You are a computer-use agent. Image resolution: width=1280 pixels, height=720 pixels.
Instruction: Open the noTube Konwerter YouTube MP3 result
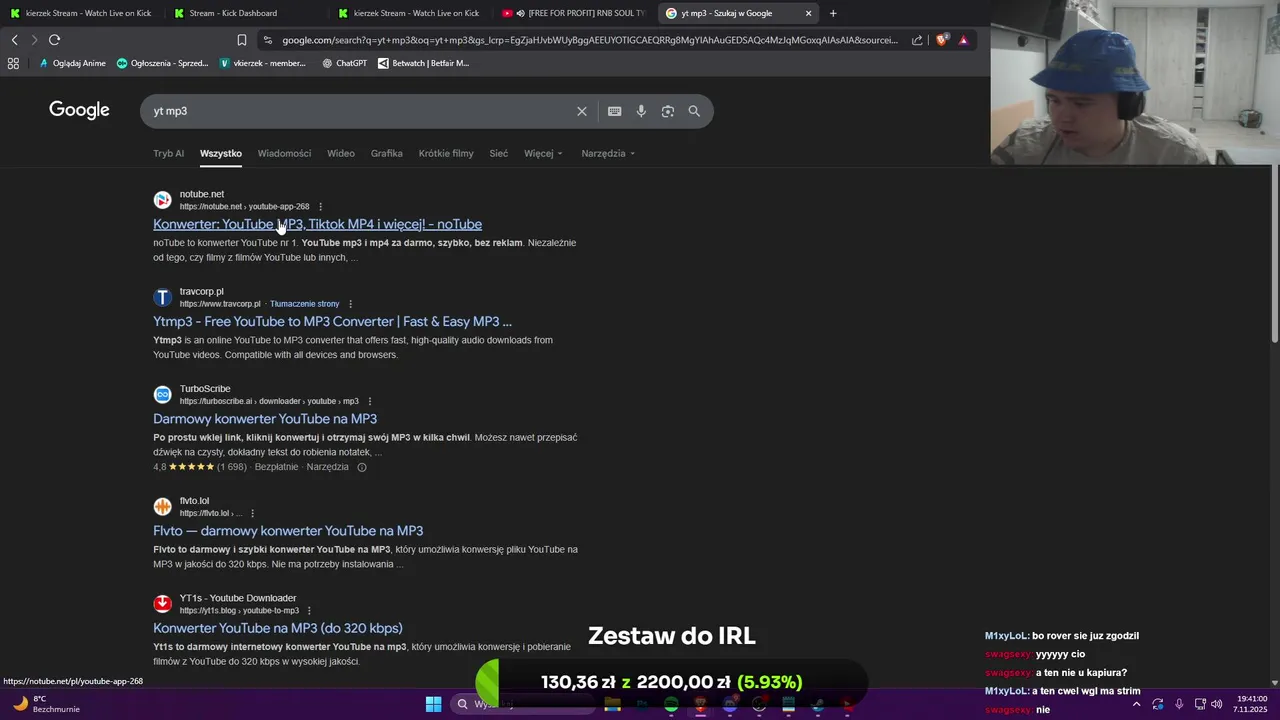tap(317, 224)
